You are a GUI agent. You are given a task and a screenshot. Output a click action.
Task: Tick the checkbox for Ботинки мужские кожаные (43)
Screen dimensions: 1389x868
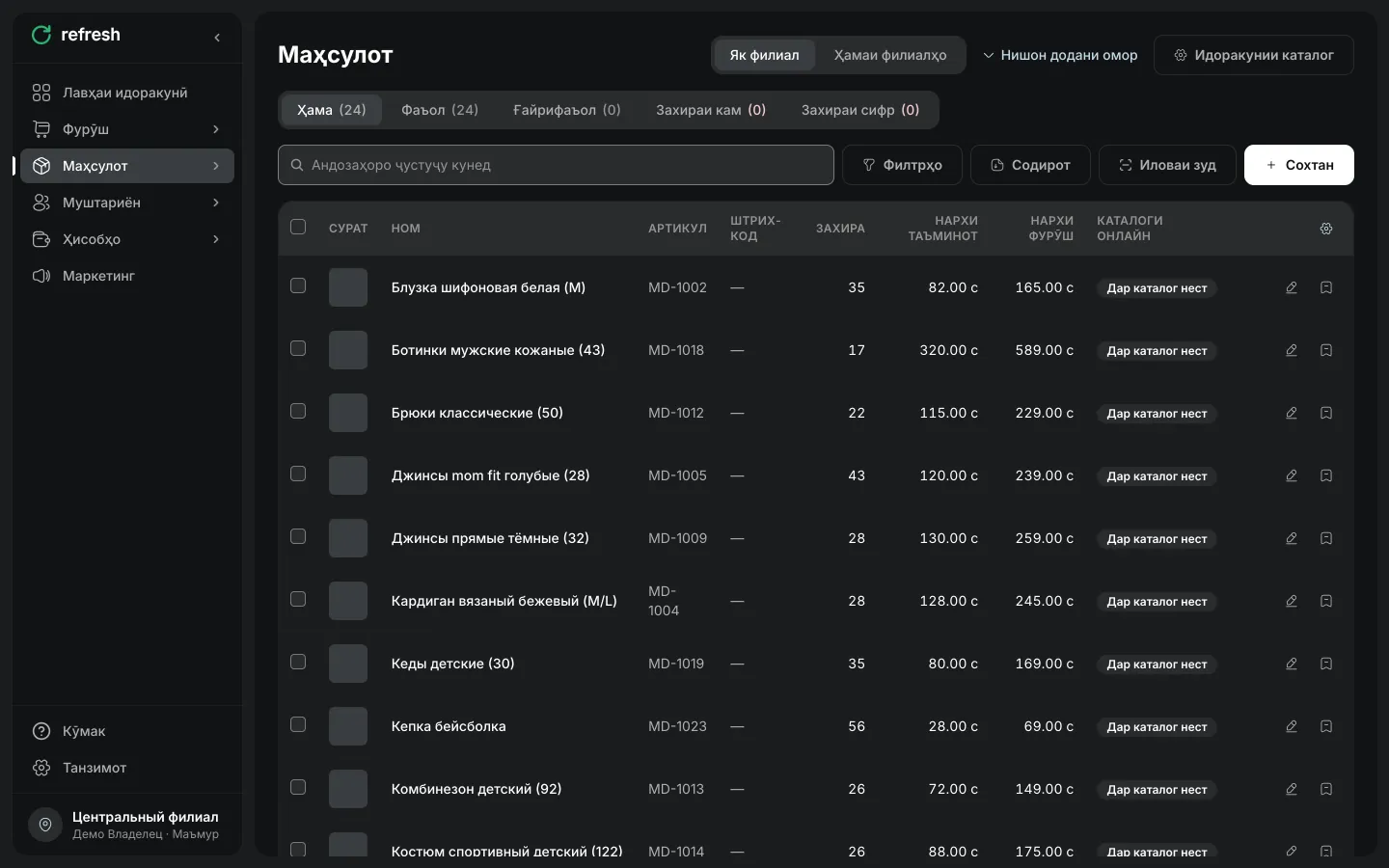(x=298, y=348)
